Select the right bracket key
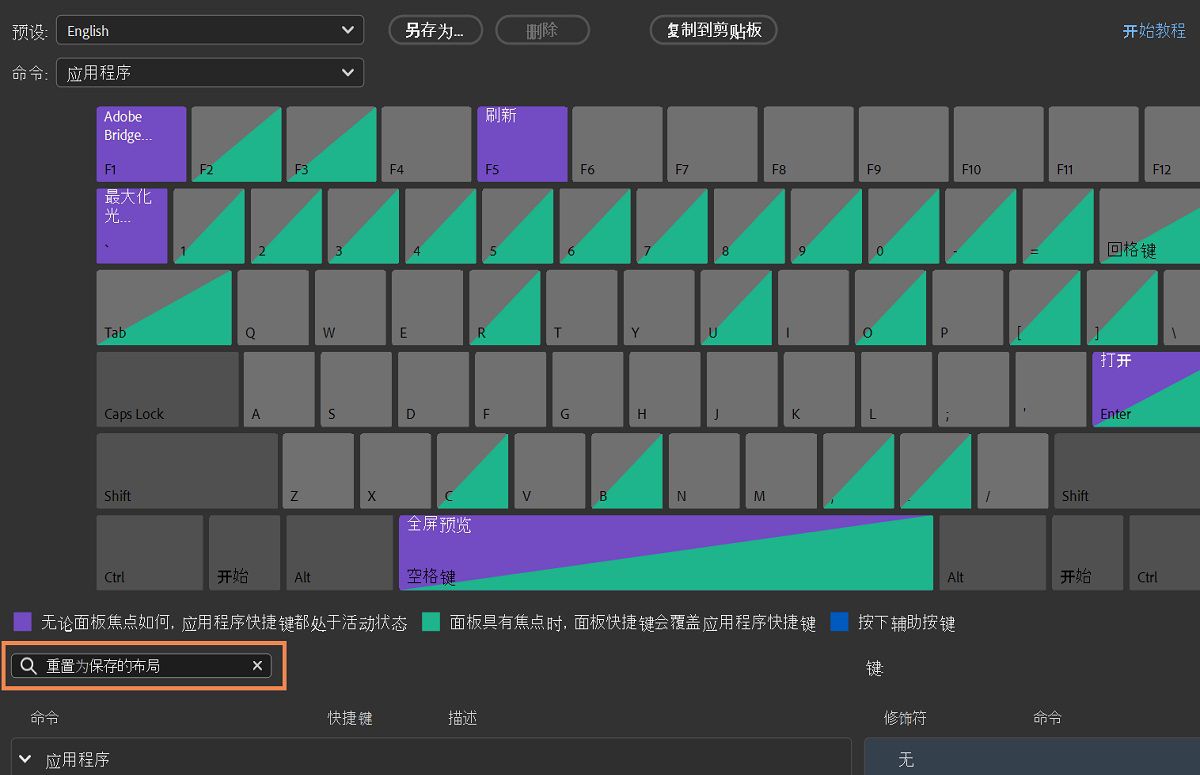 point(1122,308)
